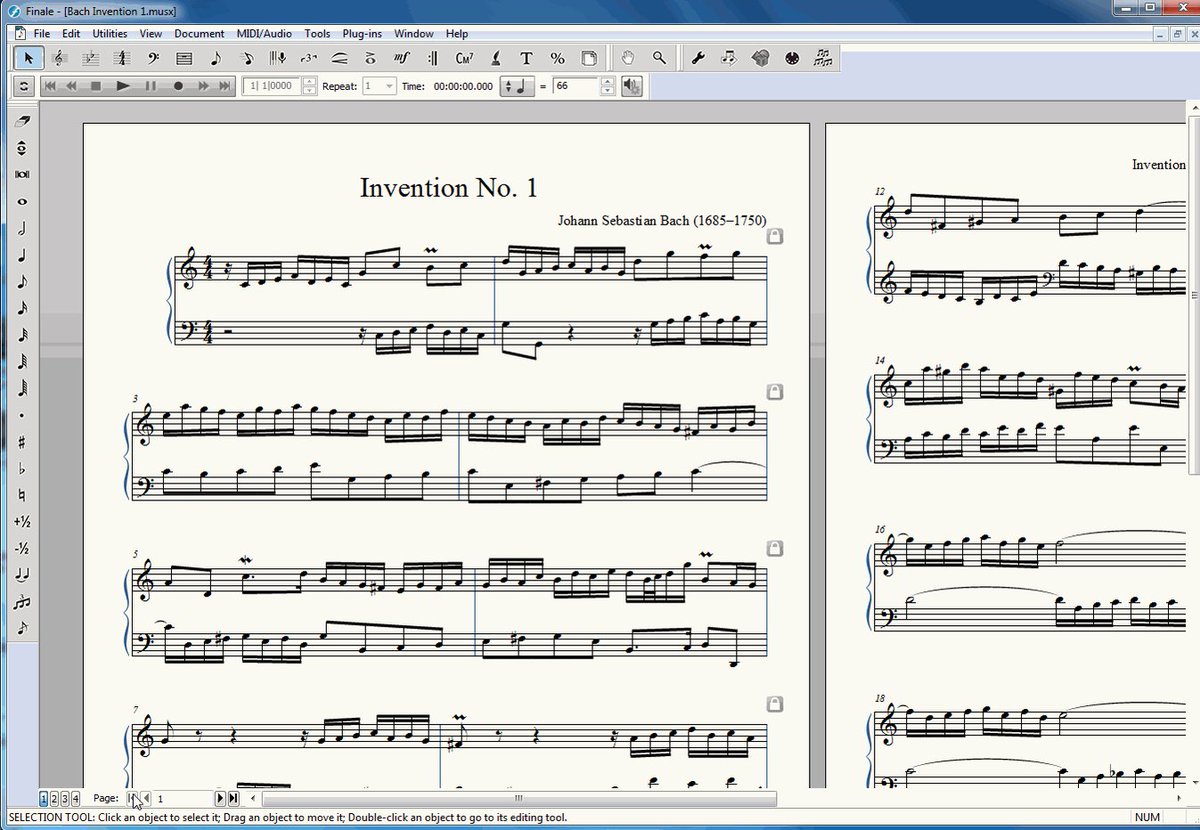Start playback with the Play button
1200x830 pixels.
point(122,86)
